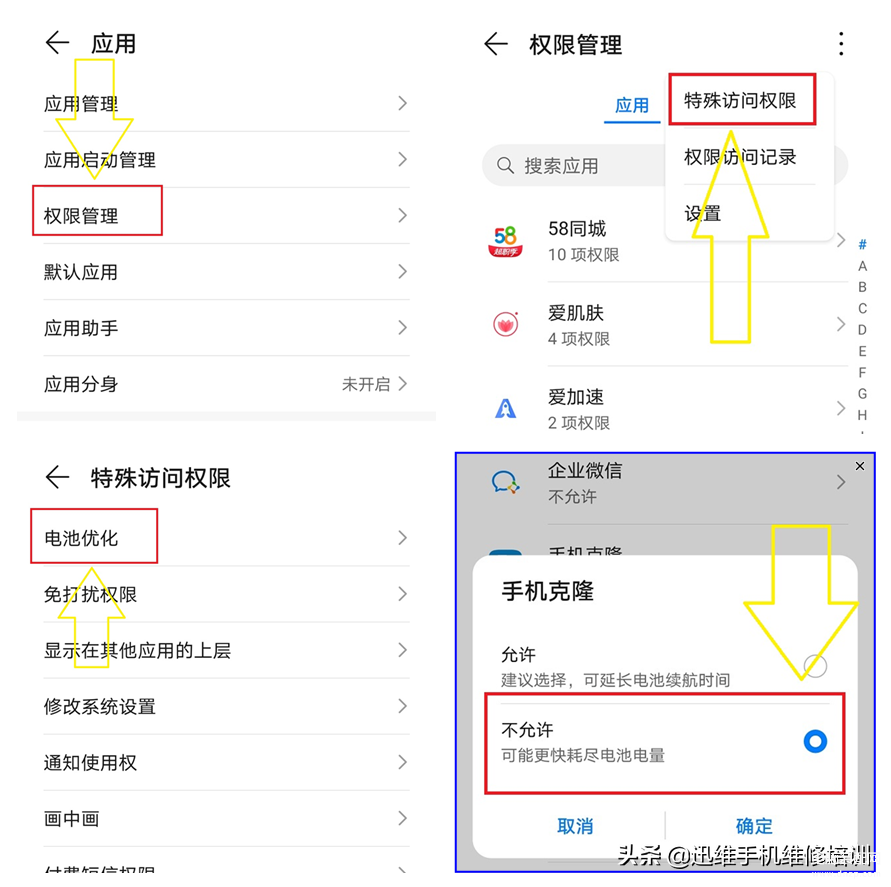
Task: Close the blue-bordered overlay with X
Action: pyautogui.click(x=860, y=466)
